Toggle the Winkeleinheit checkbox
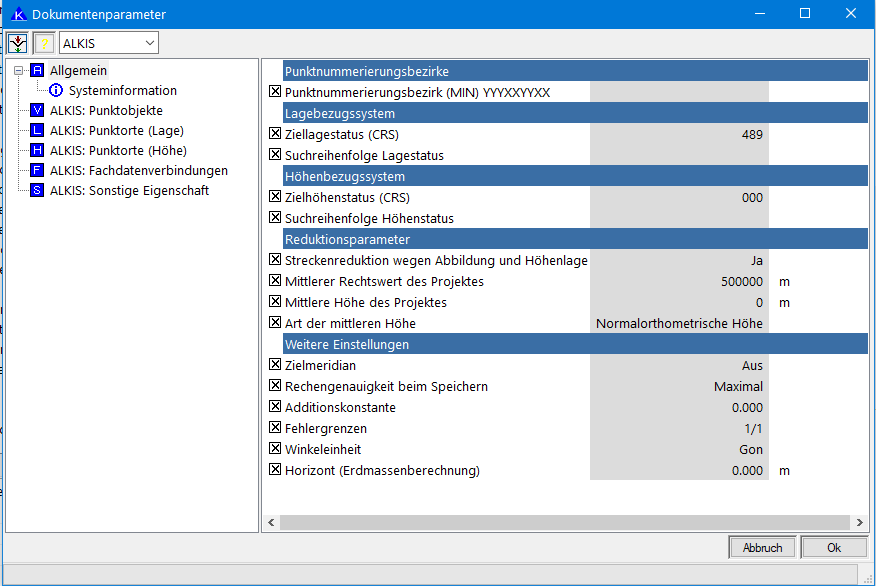This screenshot has height=586, width=876. (x=276, y=450)
